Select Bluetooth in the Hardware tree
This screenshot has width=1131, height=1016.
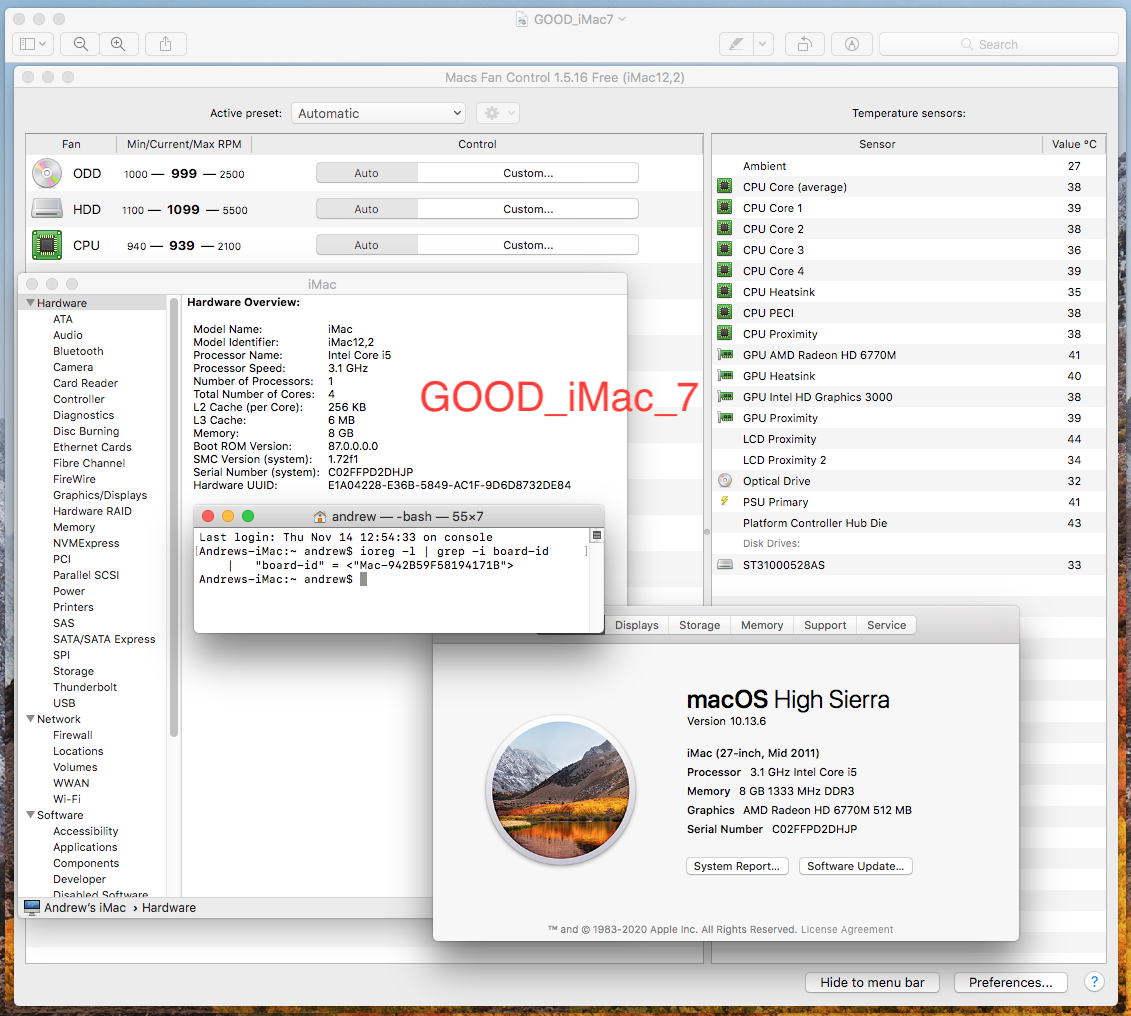click(78, 351)
